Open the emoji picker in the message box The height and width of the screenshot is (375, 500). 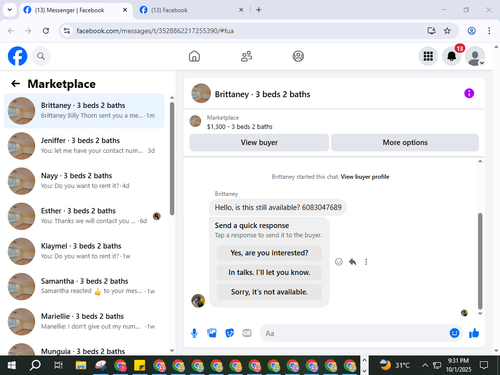(x=454, y=333)
